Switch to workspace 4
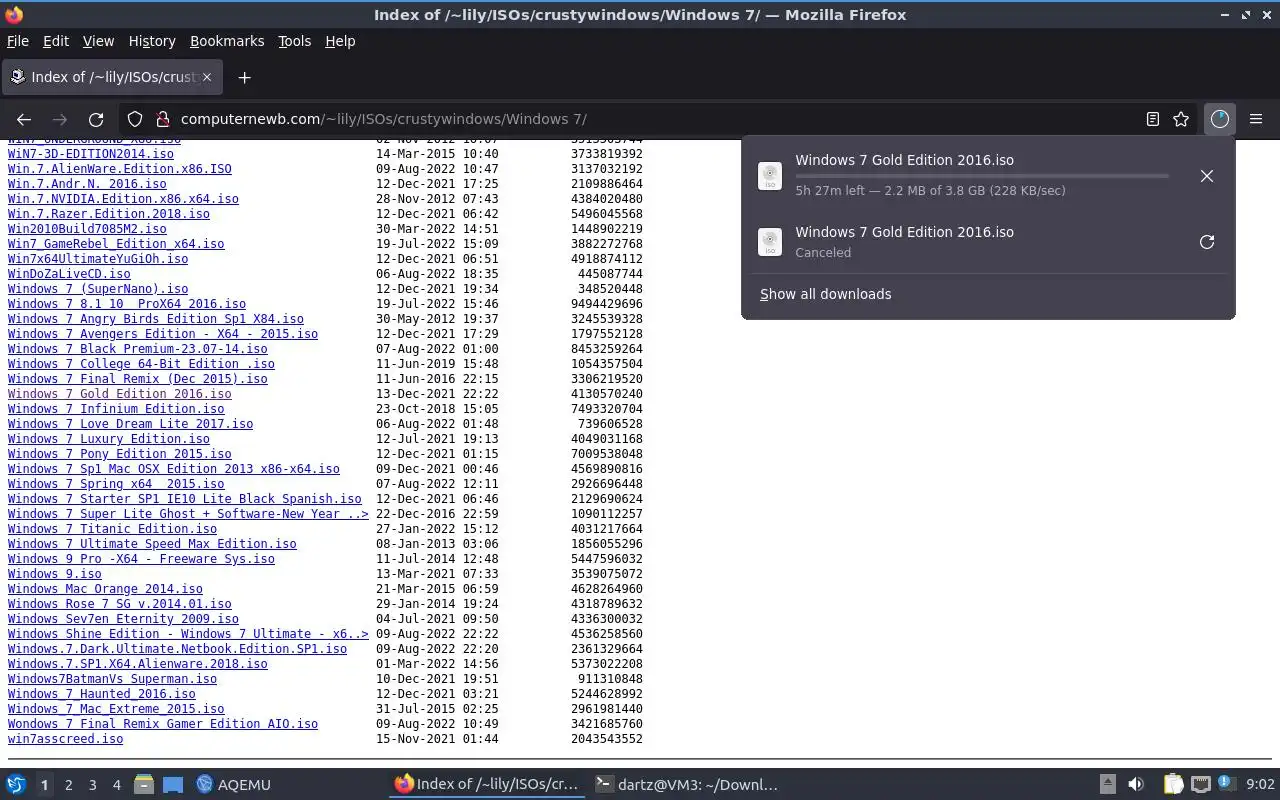The image size is (1280, 800). (x=116, y=785)
